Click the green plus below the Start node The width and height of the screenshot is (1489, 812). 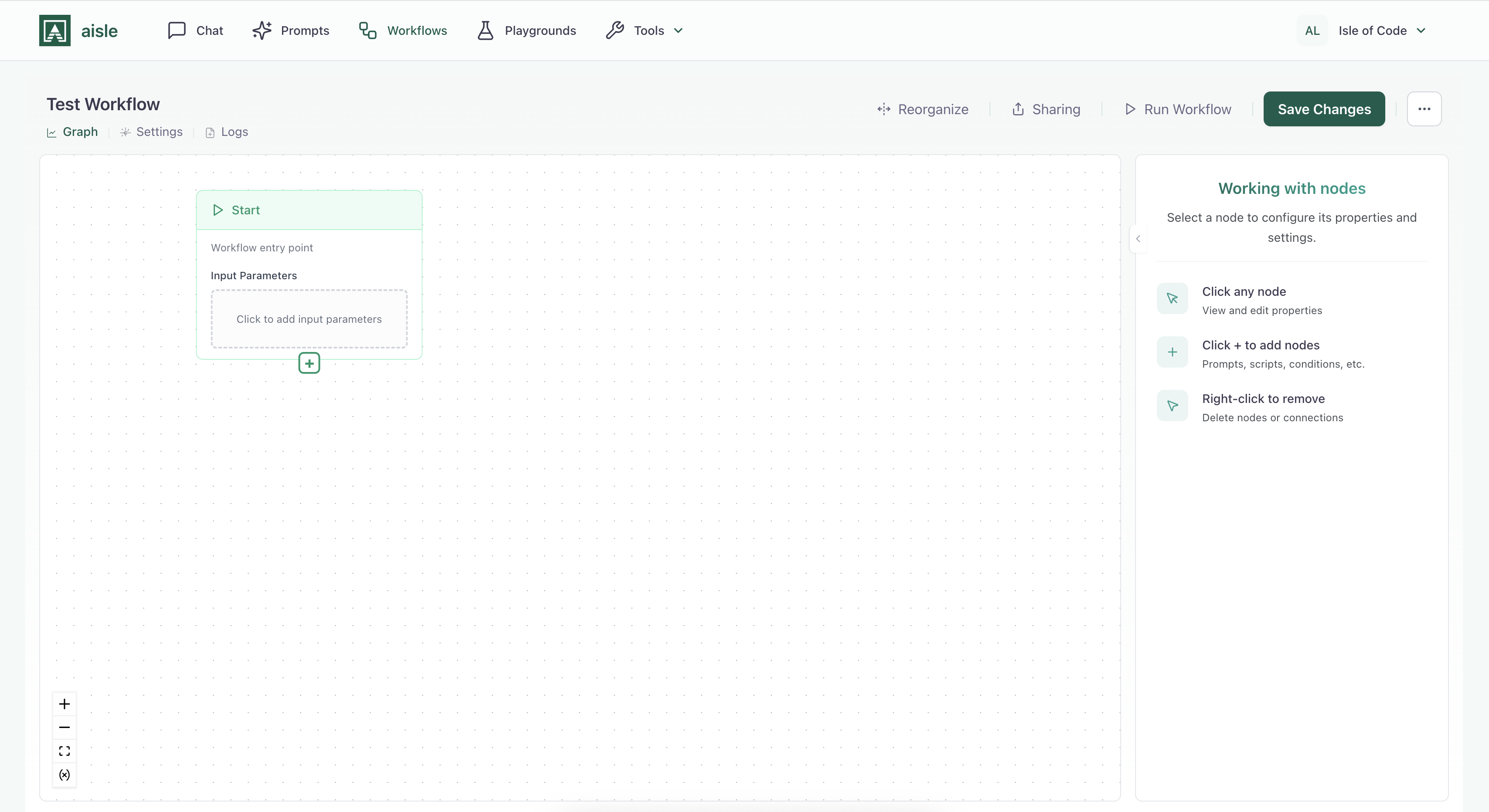tap(309, 363)
